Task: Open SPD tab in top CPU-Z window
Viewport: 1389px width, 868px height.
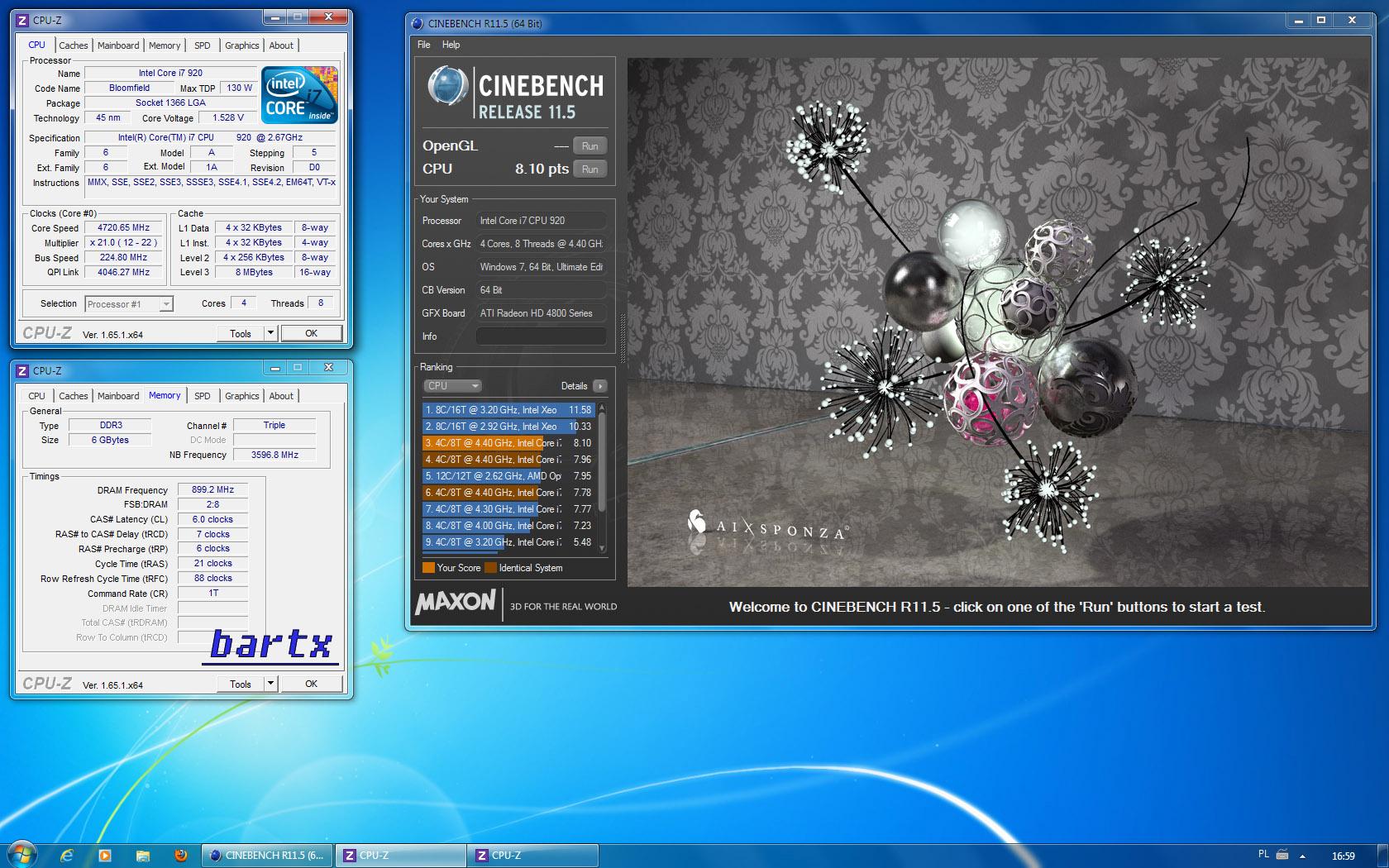Action: (203, 45)
